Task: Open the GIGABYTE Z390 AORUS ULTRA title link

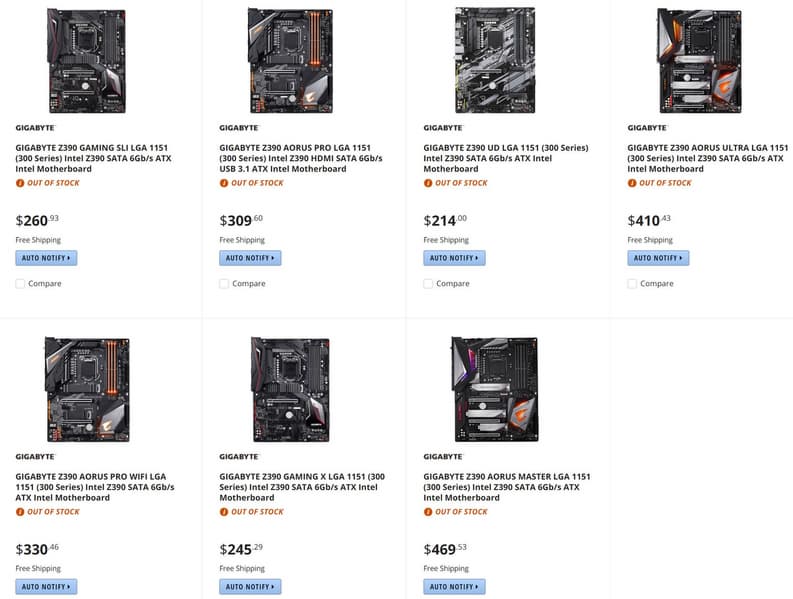Action: 707,158
